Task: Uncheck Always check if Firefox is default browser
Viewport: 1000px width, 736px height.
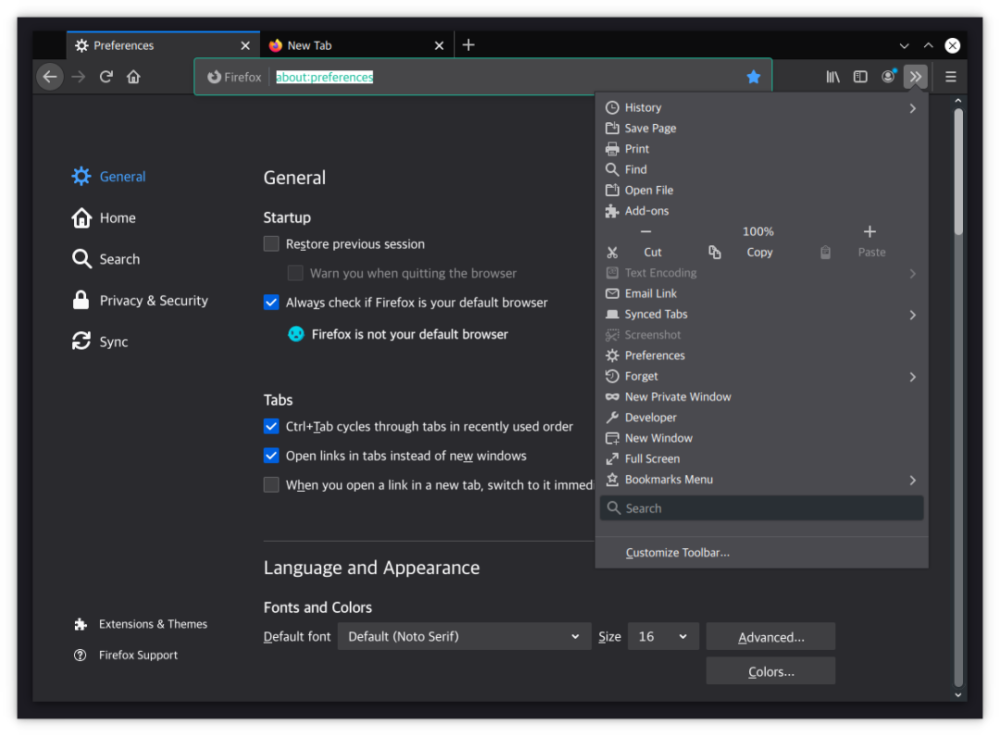Action: coord(271,302)
